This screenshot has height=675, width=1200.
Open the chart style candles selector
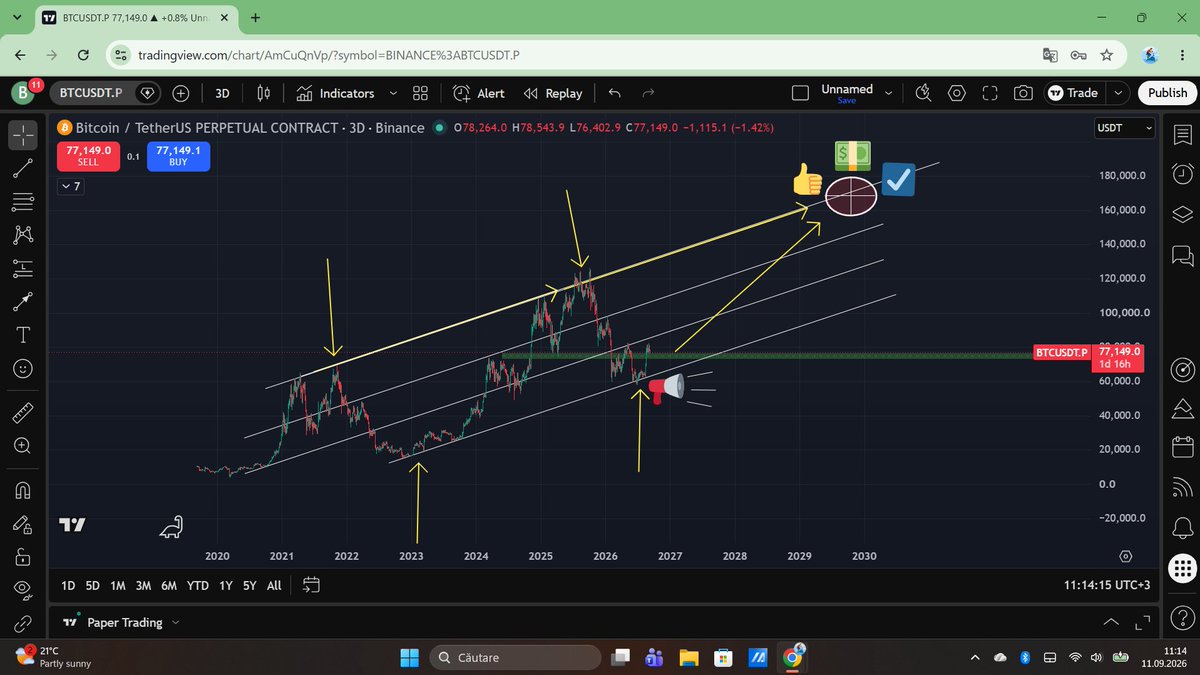[264, 93]
